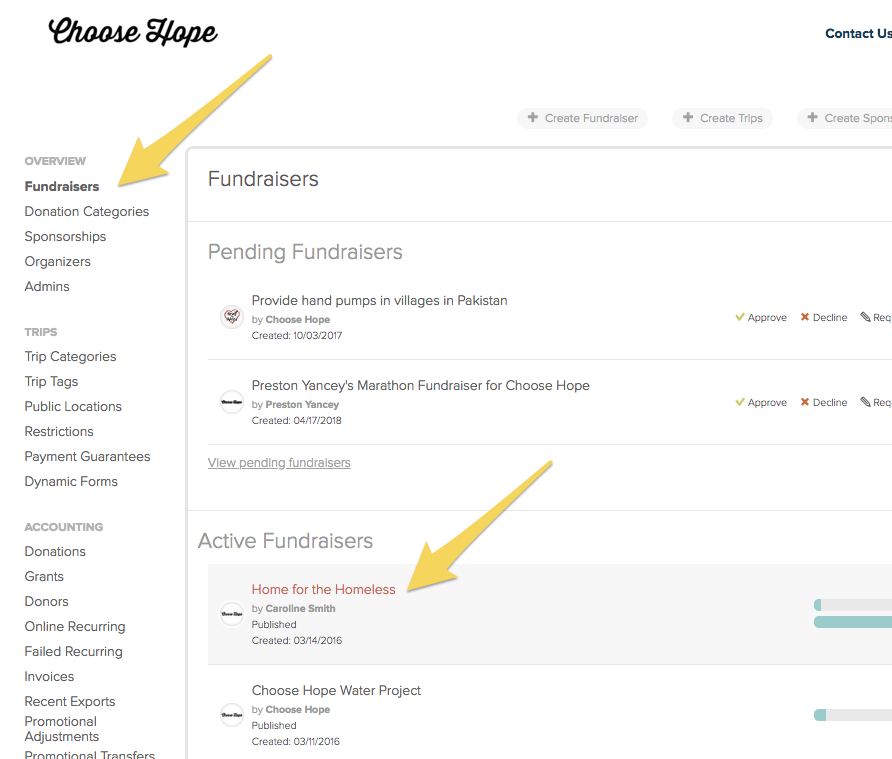Click the pencil icon beside the first Decline option
Screen dimensions: 892x759
coord(866,317)
